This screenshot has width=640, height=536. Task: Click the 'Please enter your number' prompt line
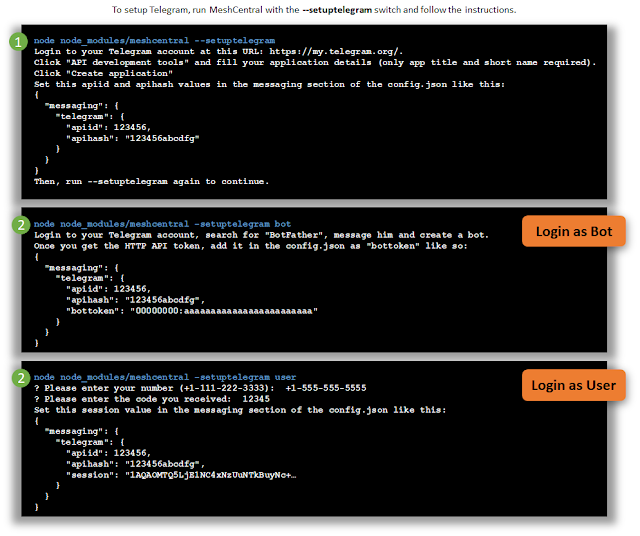(200, 388)
